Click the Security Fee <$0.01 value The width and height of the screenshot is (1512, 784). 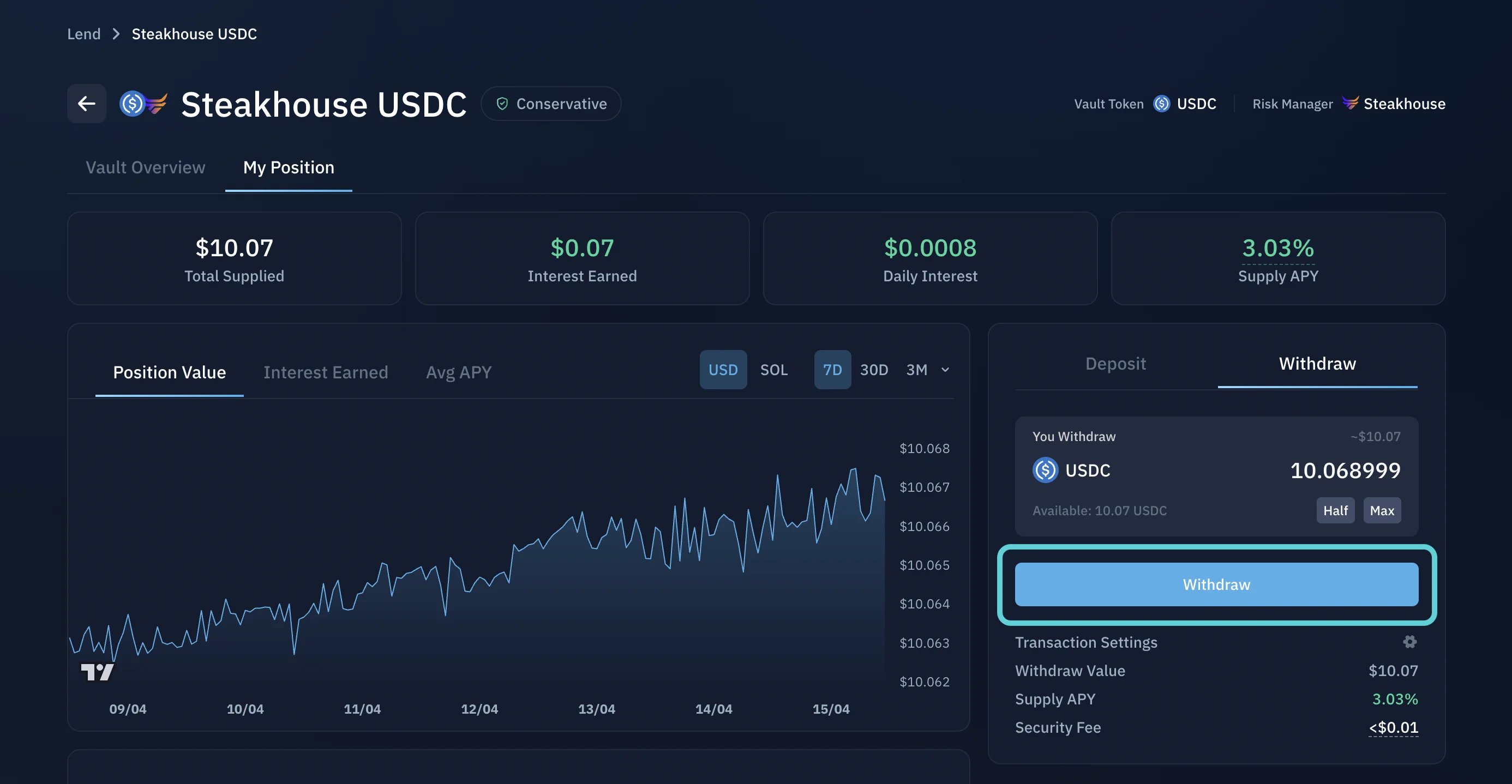coord(1393,728)
